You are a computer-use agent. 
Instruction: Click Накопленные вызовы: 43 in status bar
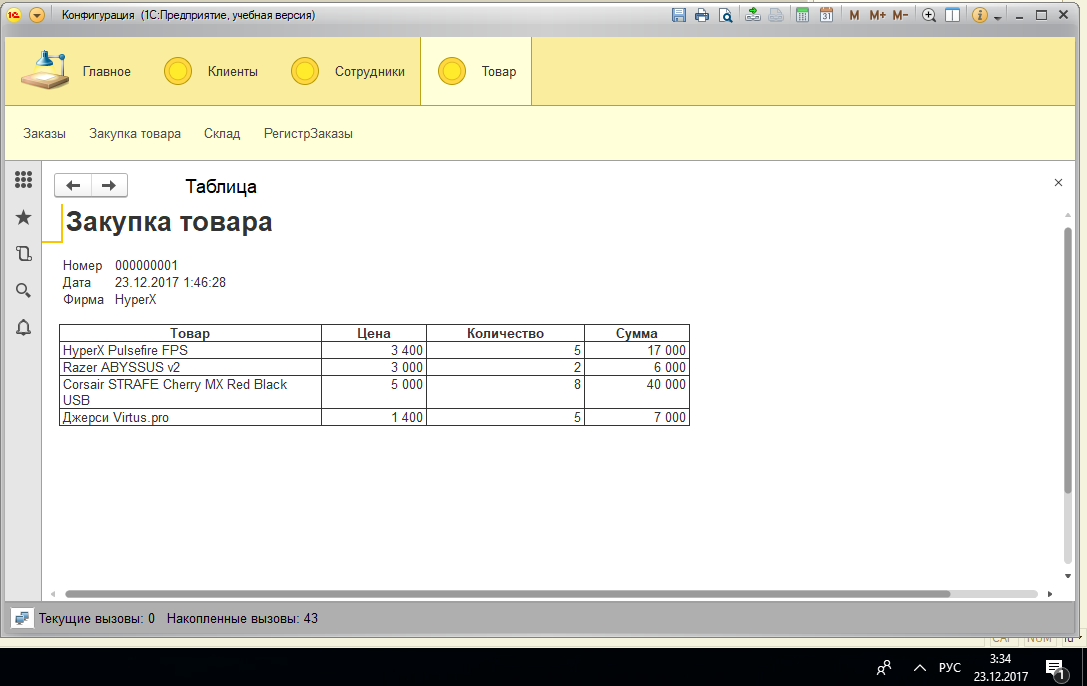pos(242,618)
